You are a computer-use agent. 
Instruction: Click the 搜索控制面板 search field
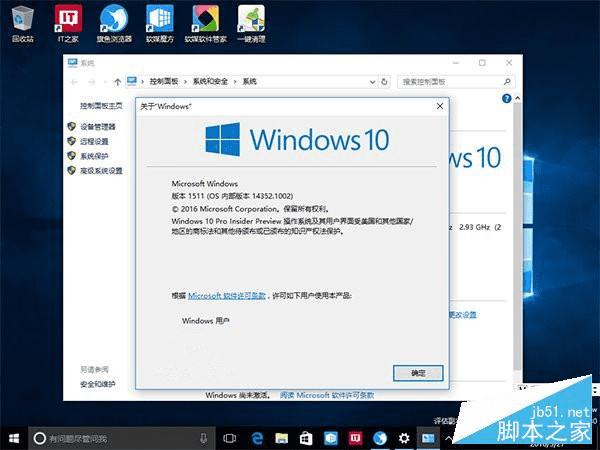[456, 82]
